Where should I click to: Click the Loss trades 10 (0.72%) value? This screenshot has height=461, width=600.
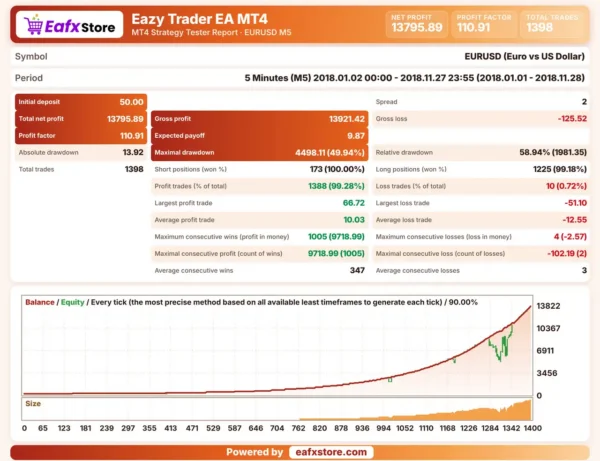click(x=566, y=186)
